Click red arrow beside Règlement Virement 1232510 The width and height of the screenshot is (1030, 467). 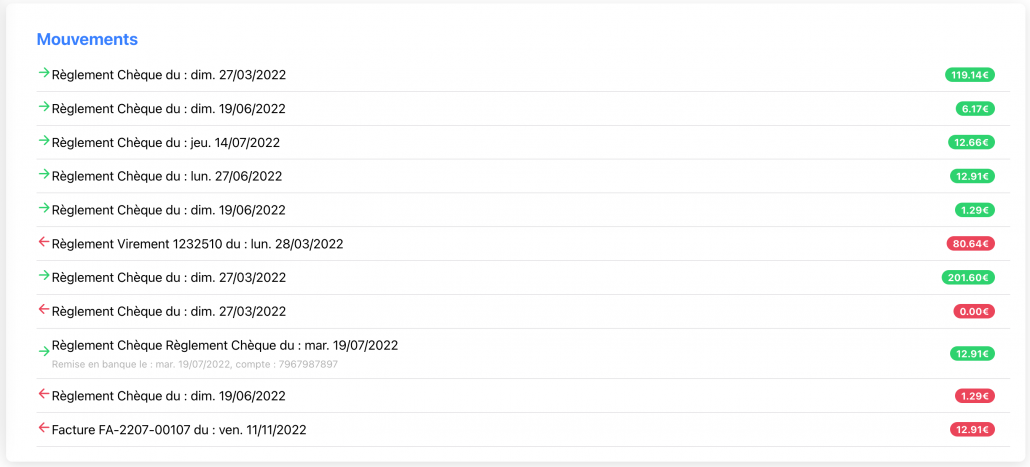pos(43,242)
